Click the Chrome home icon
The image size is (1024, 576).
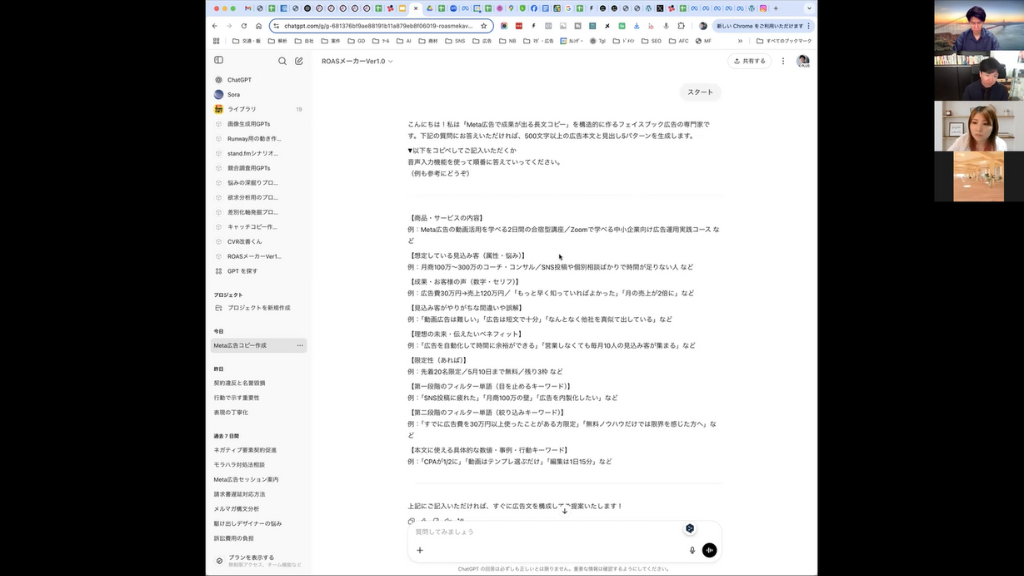click(259, 26)
